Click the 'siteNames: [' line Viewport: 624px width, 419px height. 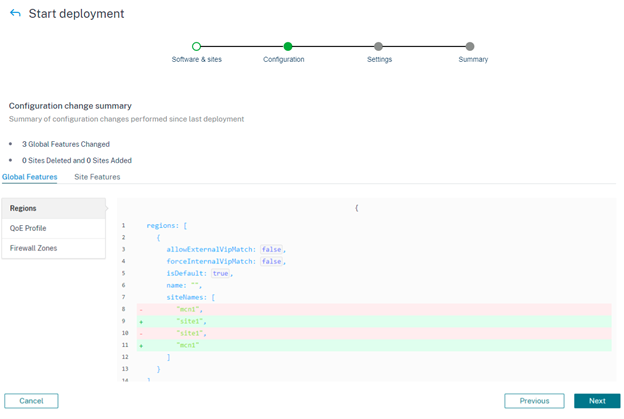click(x=191, y=297)
